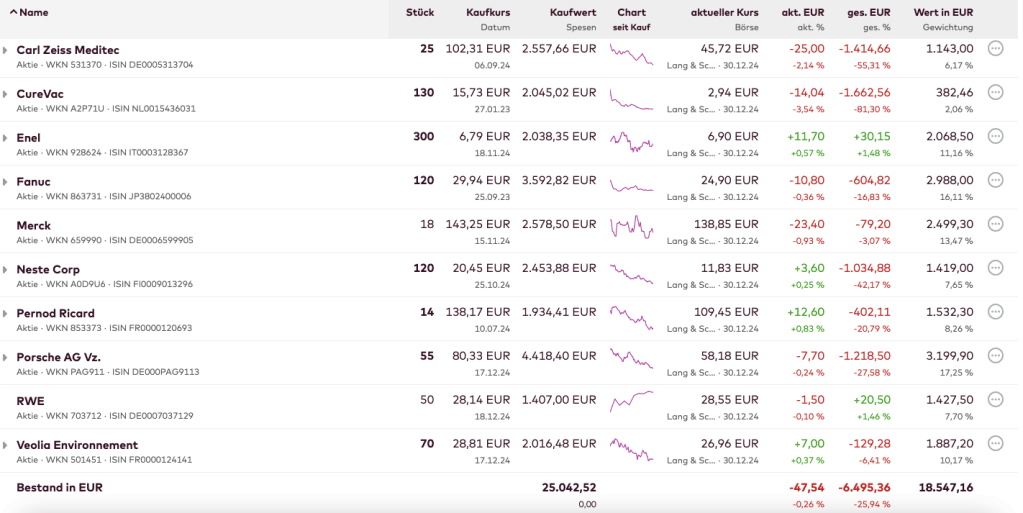Screen dimensions: 1023x513
Task: Open the RWE sparkline chart
Action: pyautogui.click(x=631, y=404)
